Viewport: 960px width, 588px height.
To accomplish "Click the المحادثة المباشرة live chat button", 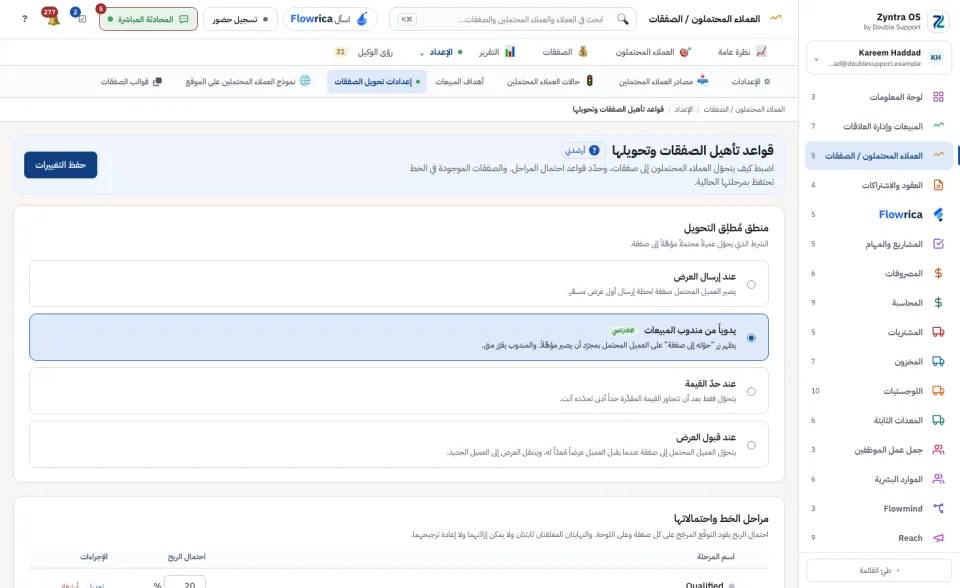I will coord(148,19).
